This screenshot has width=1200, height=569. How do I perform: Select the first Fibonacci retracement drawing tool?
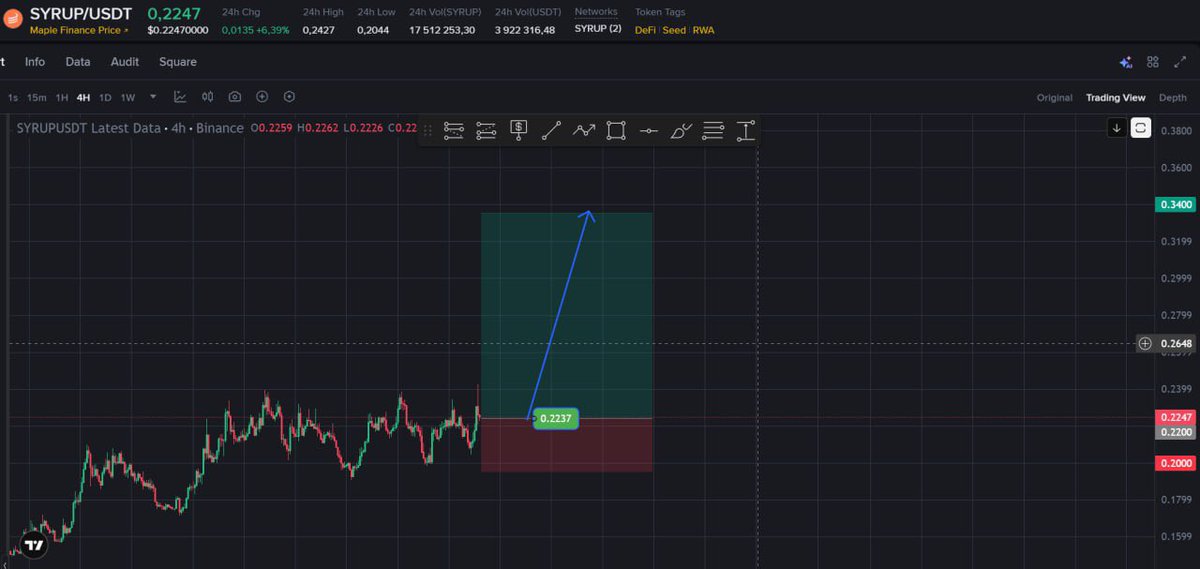[454, 130]
